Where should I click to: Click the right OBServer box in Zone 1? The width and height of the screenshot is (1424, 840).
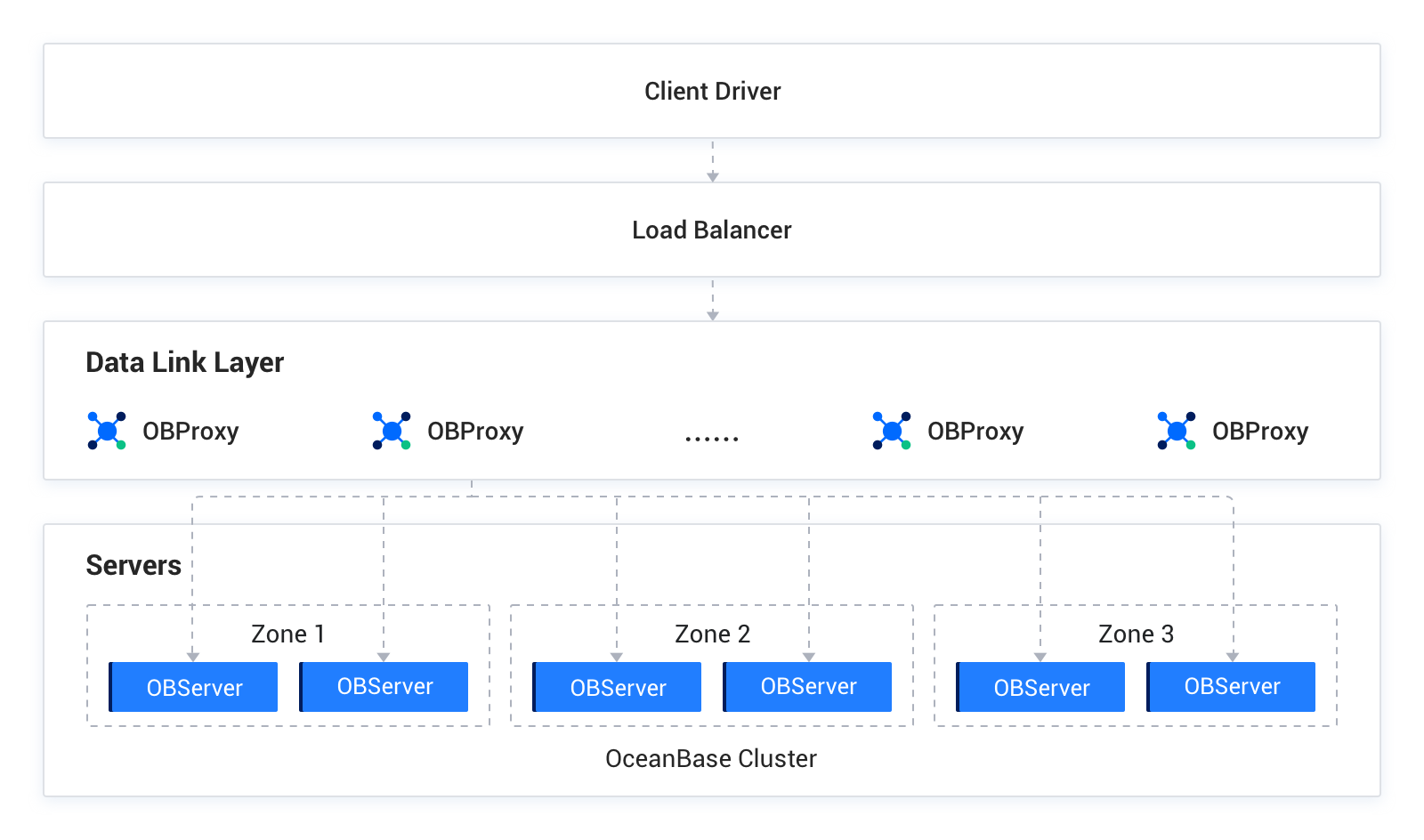pyautogui.click(x=384, y=687)
